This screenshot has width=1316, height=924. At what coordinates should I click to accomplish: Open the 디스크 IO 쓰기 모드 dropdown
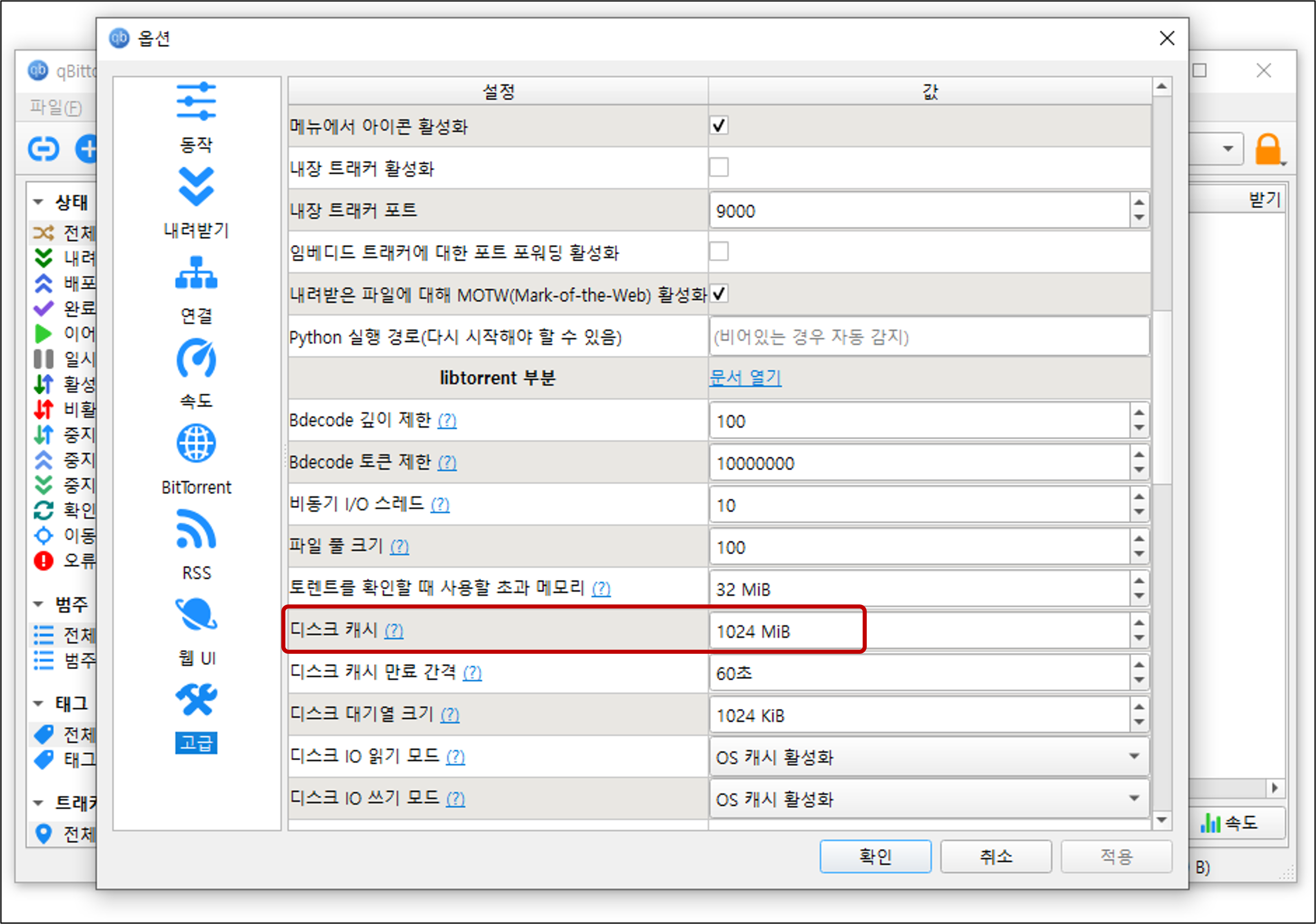coord(929,798)
